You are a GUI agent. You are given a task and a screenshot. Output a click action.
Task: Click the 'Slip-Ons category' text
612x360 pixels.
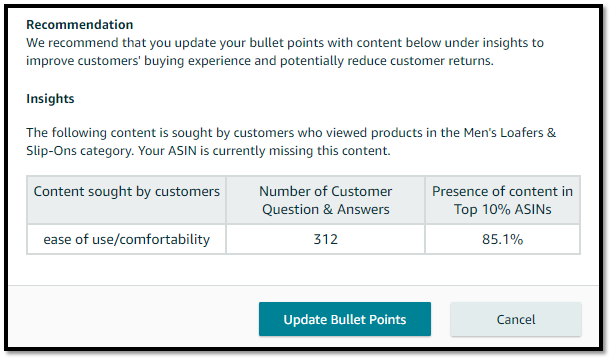(80, 151)
